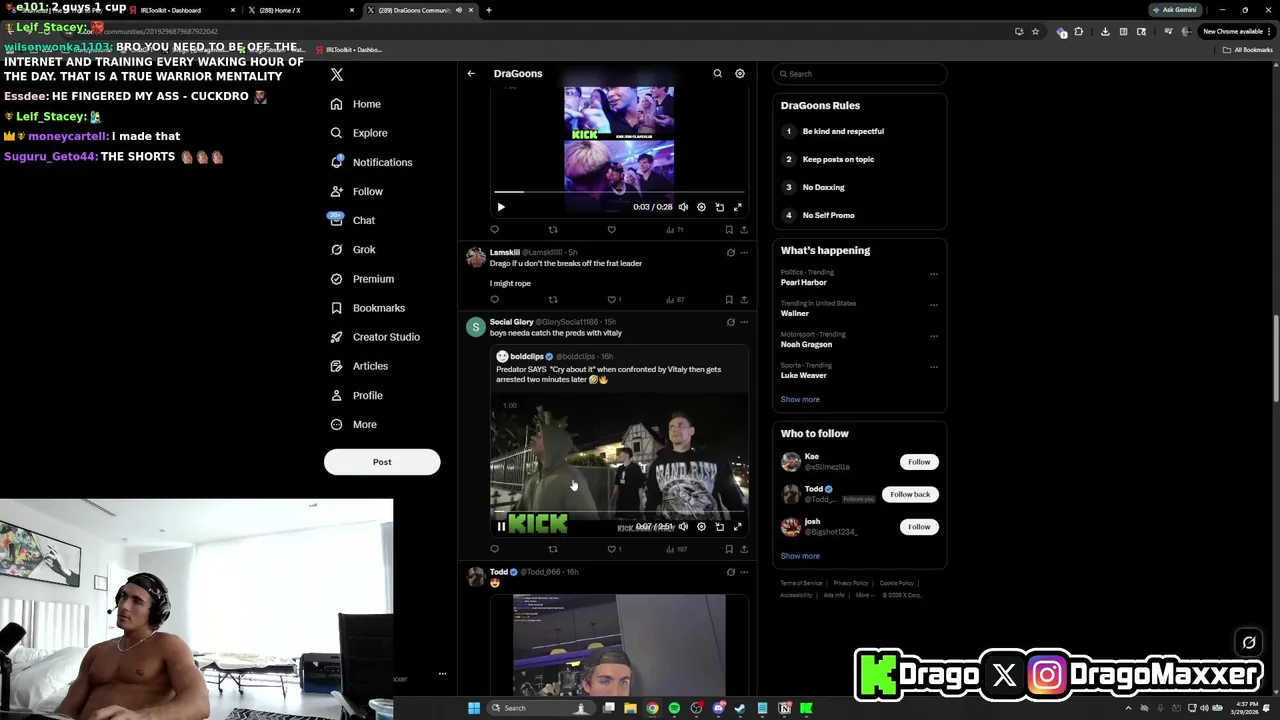Show more under What's happening
Viewport: 1280px width, 720px height.
(x=800, y=399)
